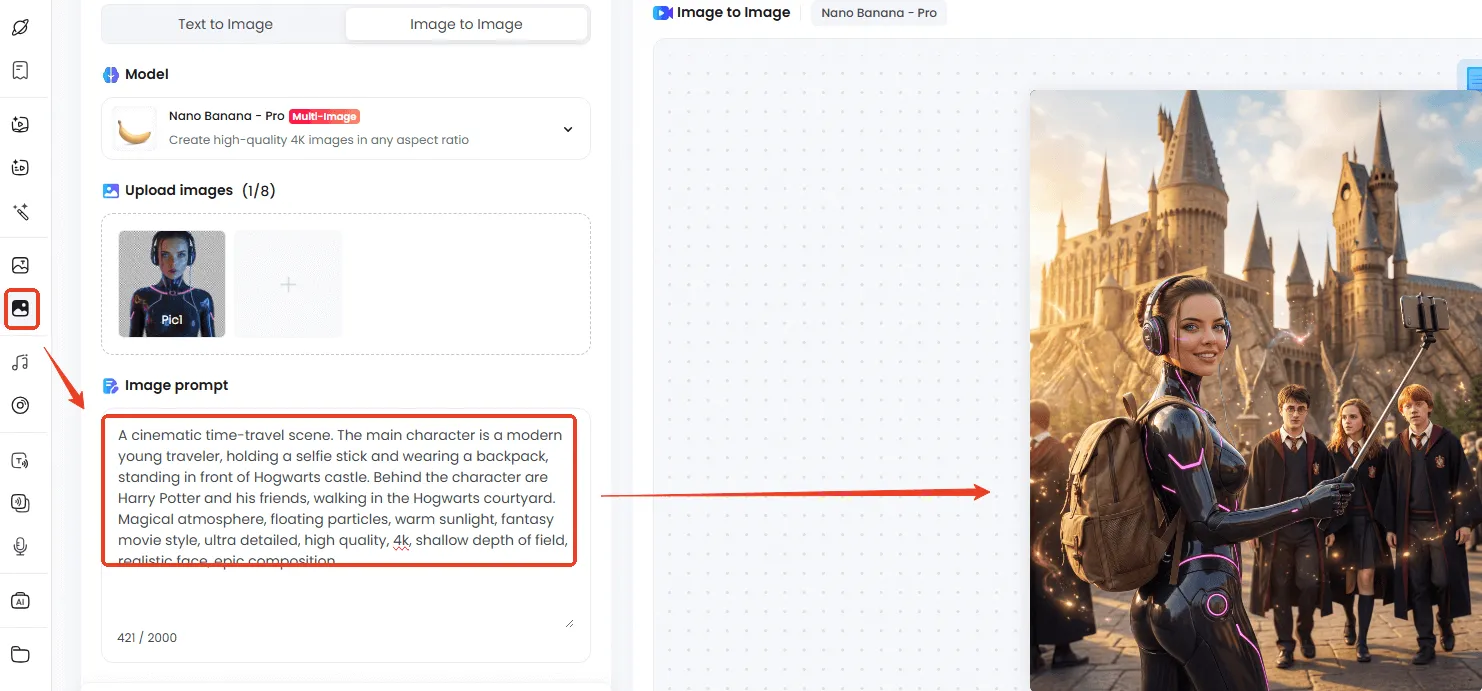Select the Image to Image tab
1482x691 pixels.
pos(466,24)
